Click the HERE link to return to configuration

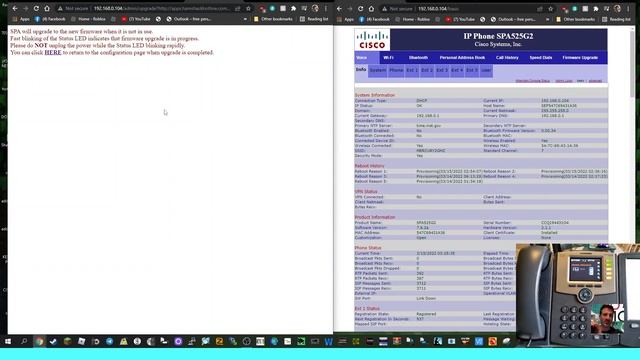pos(53,53)
